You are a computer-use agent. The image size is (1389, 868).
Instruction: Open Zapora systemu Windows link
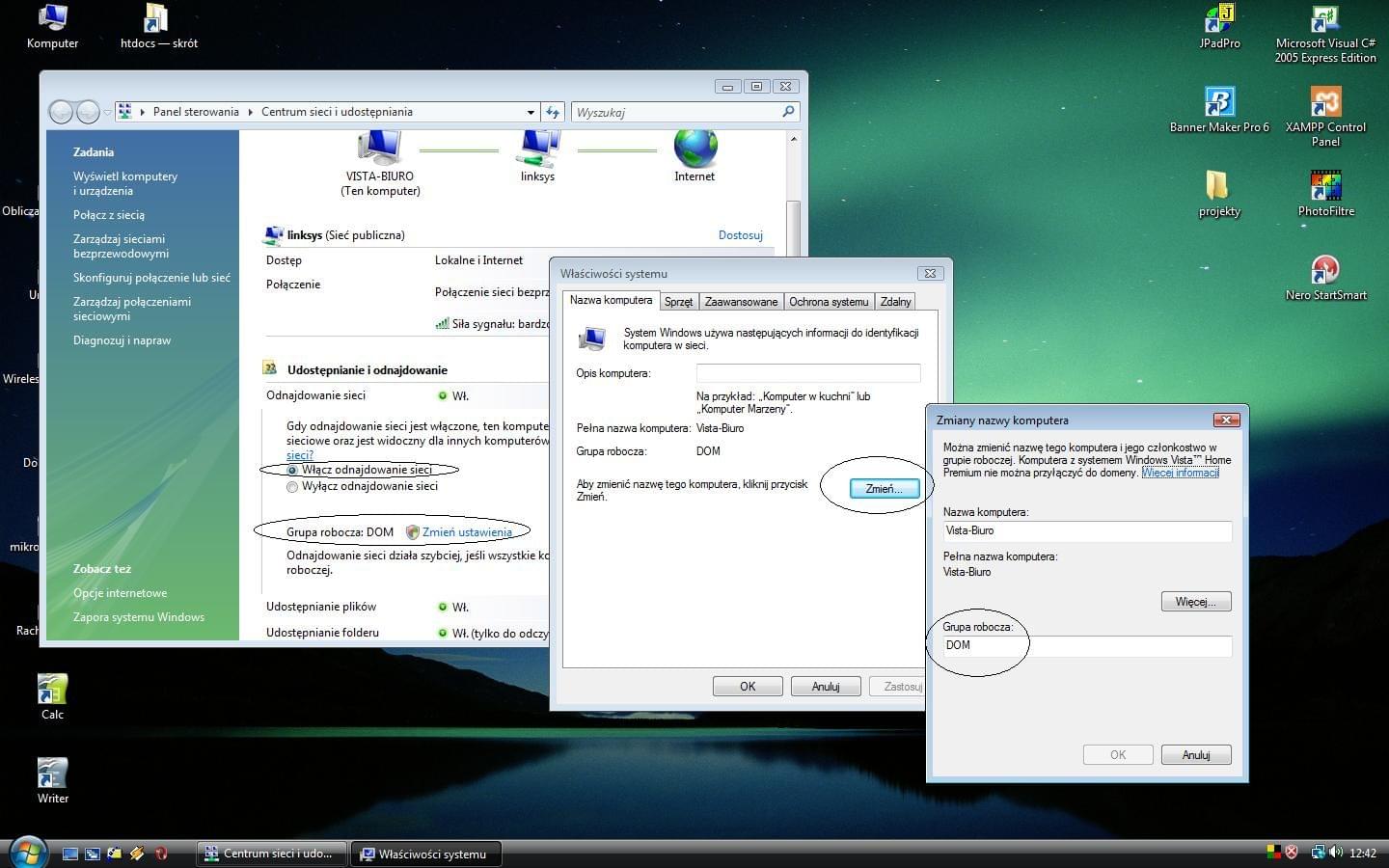coord(139,617)
